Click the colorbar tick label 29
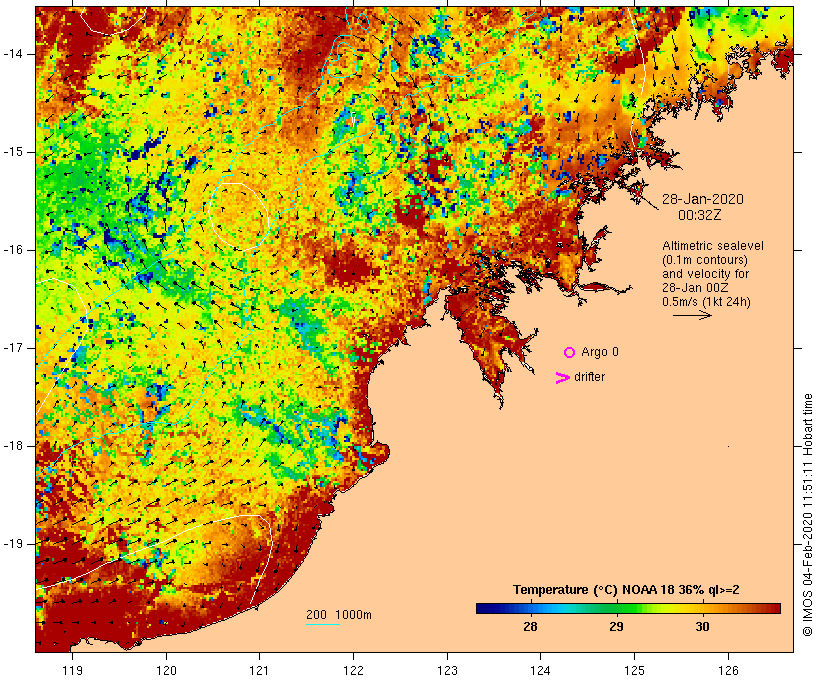820x680 pixels. (617, 627)
